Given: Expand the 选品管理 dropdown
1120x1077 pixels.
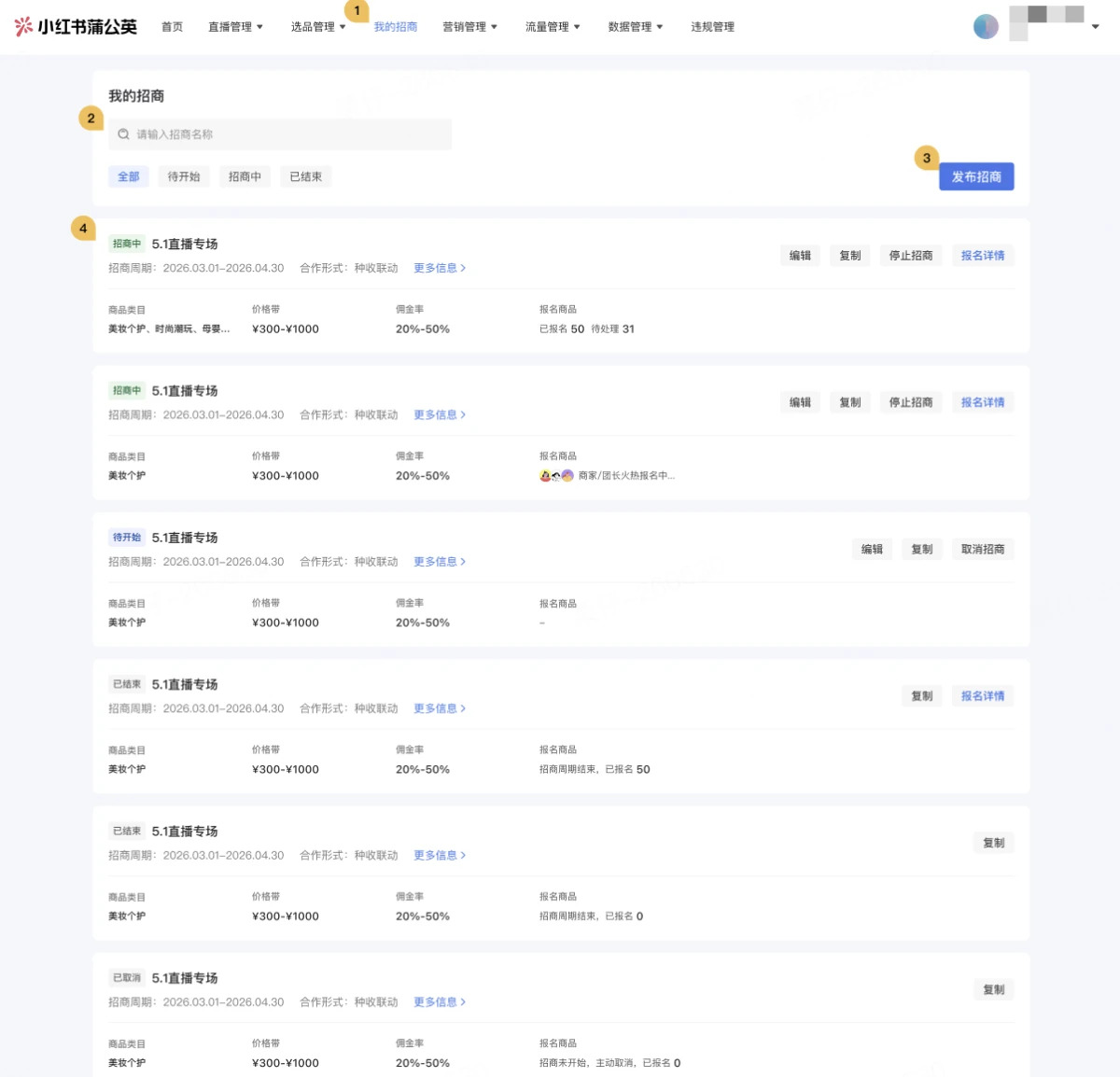Looking at the screenshot, I should (318, 27).
